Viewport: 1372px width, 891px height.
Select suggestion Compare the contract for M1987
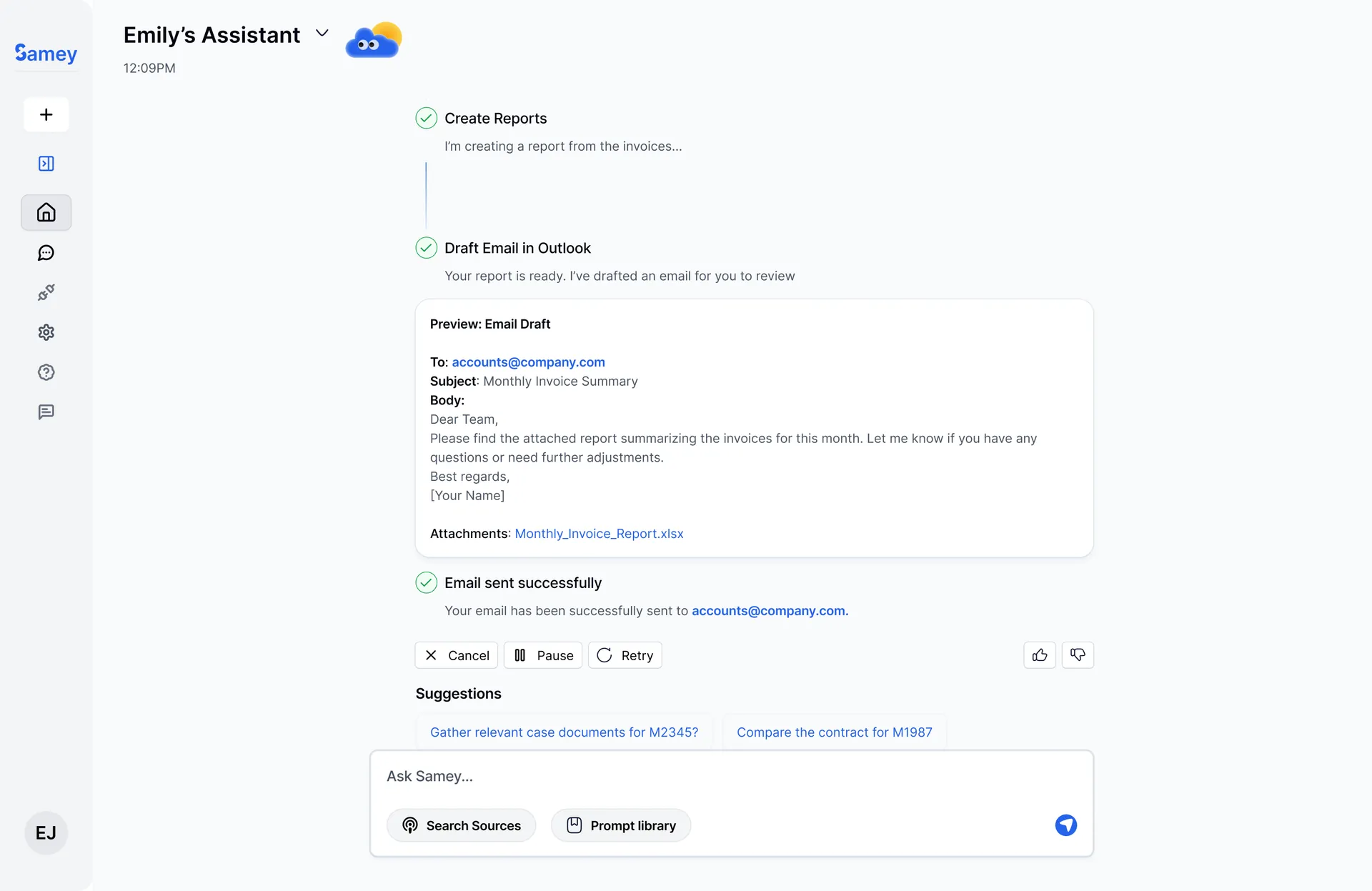pyautogui.click(x=834, y=732)
